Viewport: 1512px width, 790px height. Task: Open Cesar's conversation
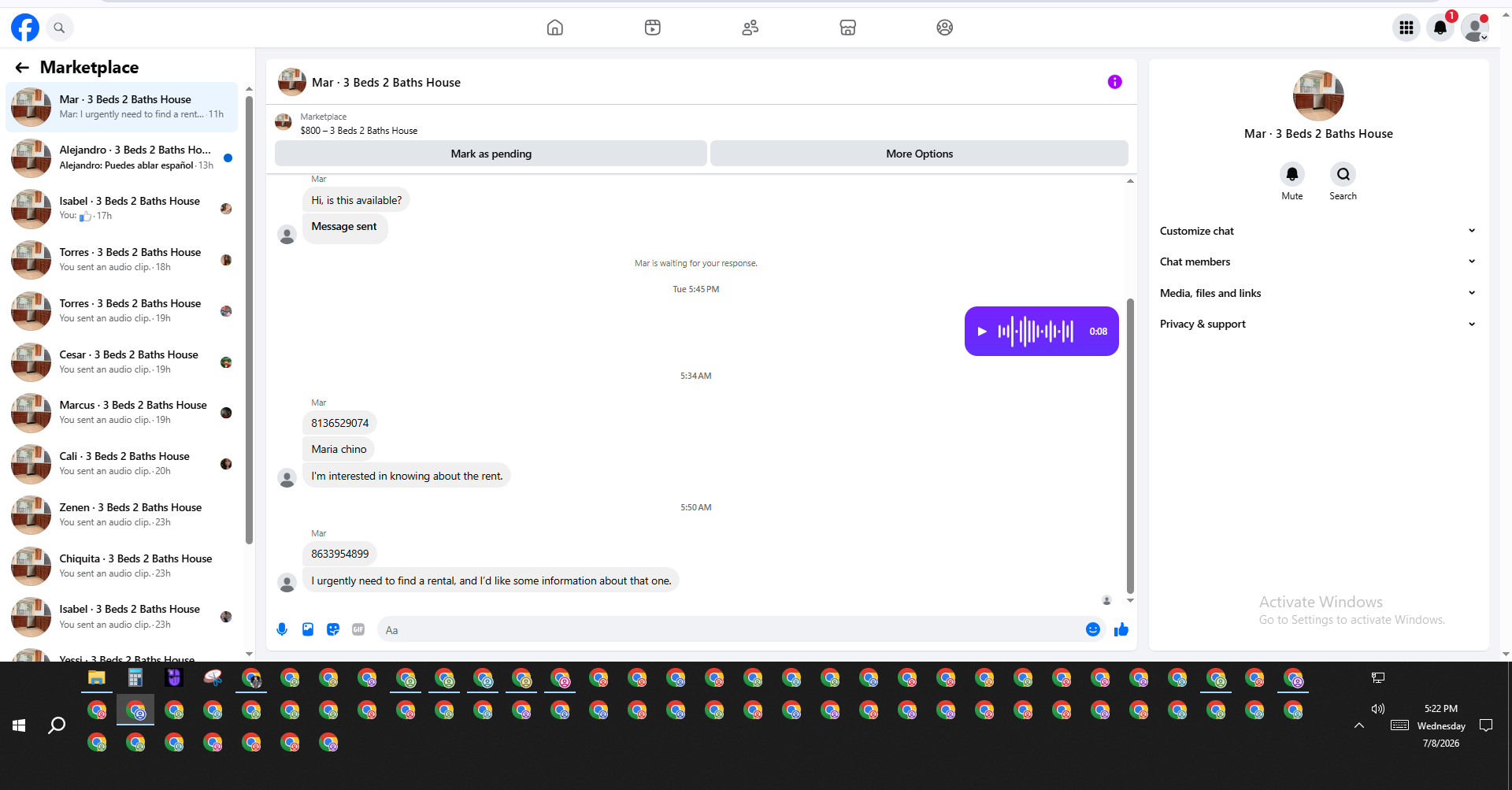[x=122, y=362]
